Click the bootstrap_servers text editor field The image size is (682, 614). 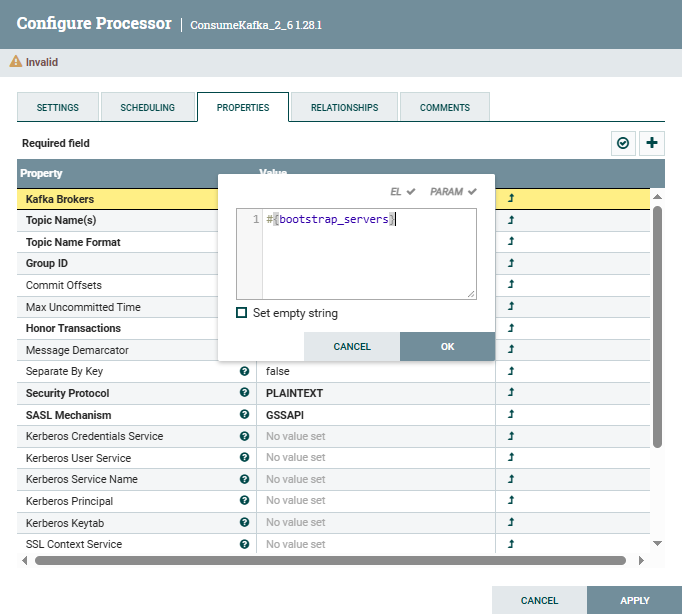(368, 253)
